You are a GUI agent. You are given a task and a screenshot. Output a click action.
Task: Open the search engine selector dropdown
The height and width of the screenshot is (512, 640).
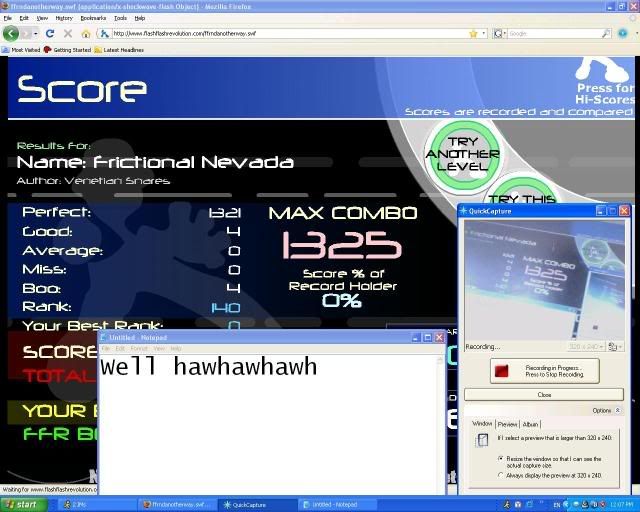[500, 33]
